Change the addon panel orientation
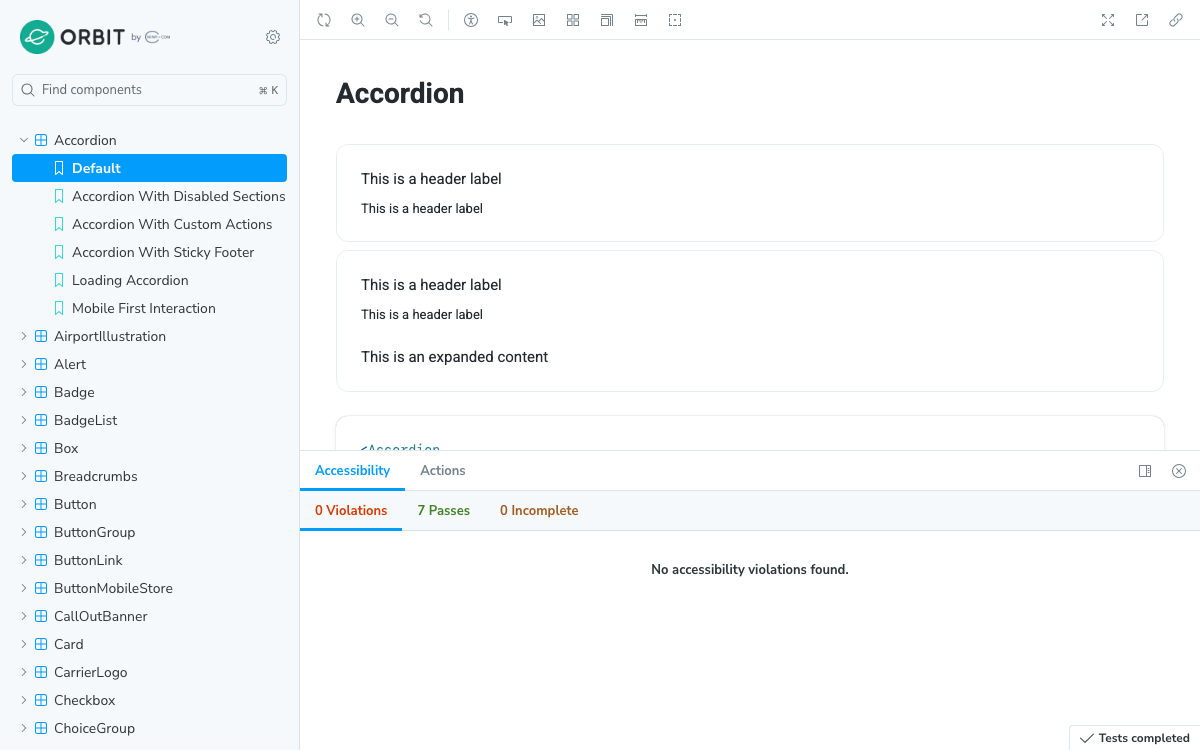 1145,471
